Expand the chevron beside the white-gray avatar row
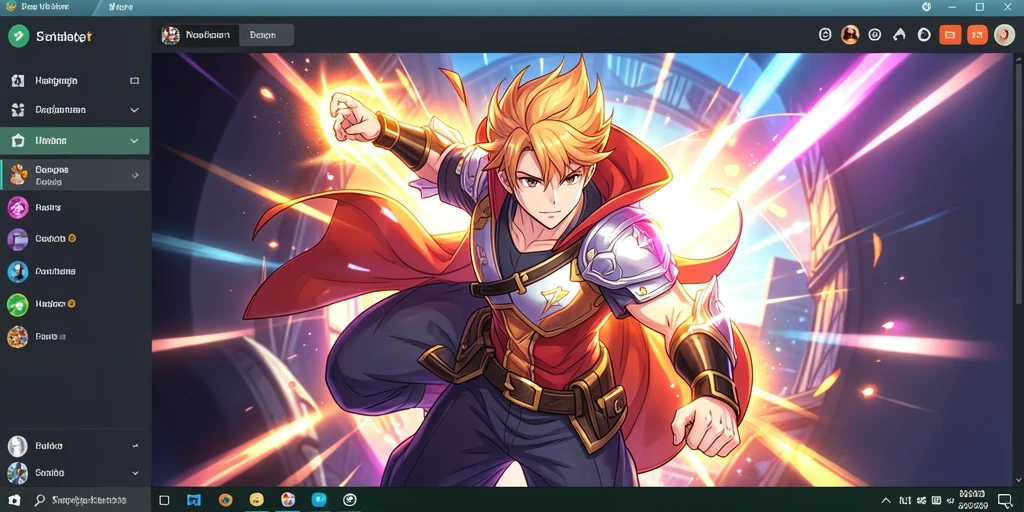 (135, 446)
